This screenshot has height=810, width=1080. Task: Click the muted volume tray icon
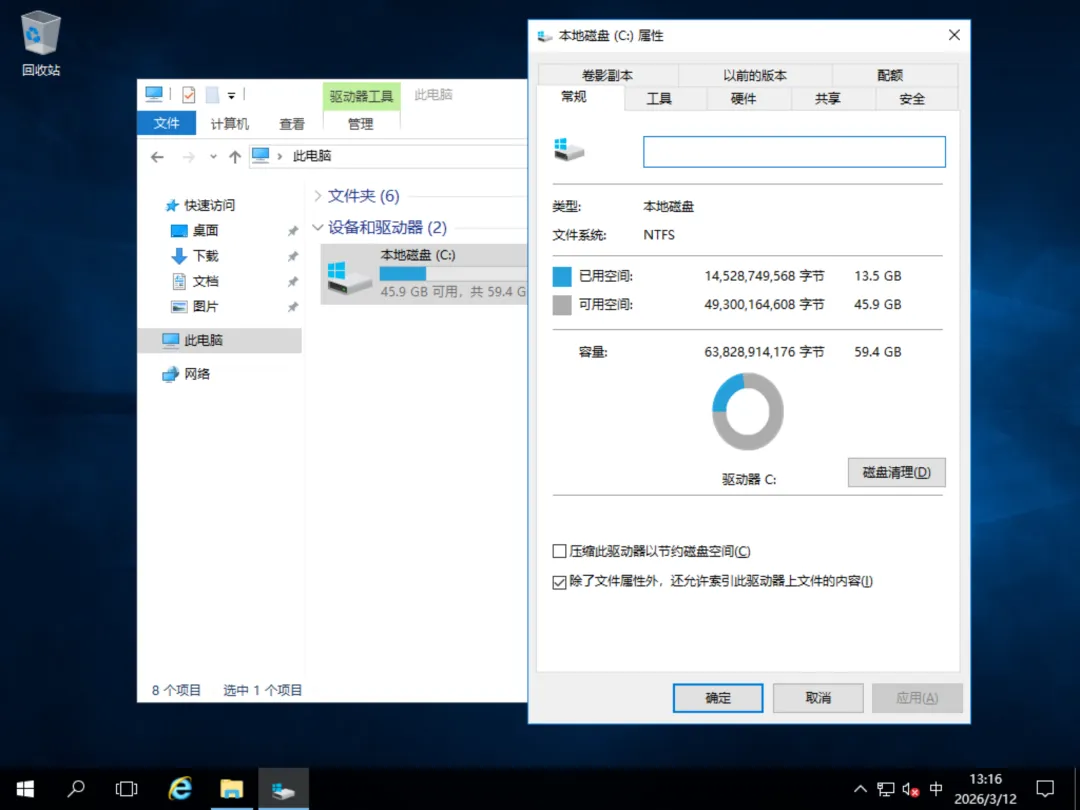[x=911, y=789]
